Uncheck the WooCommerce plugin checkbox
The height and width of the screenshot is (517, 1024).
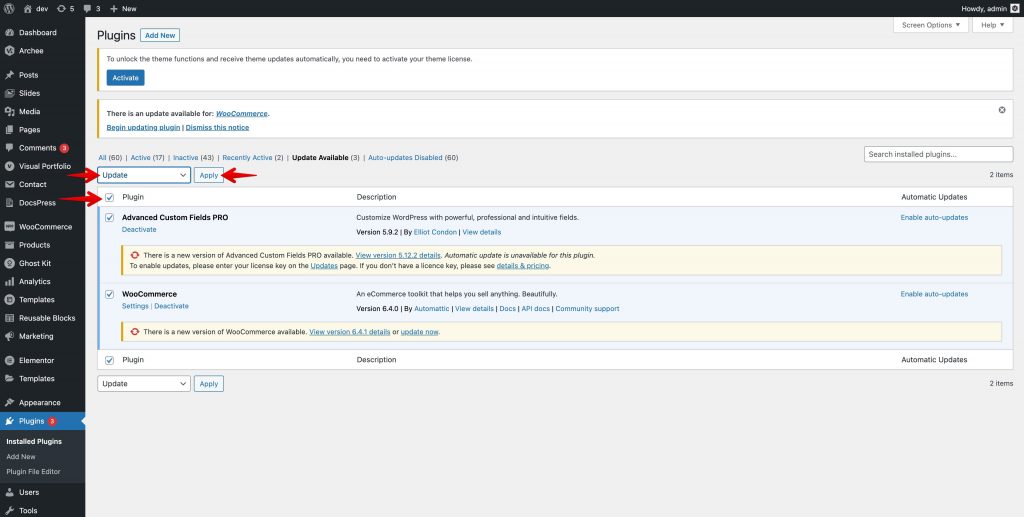click(x=110, y=294)
